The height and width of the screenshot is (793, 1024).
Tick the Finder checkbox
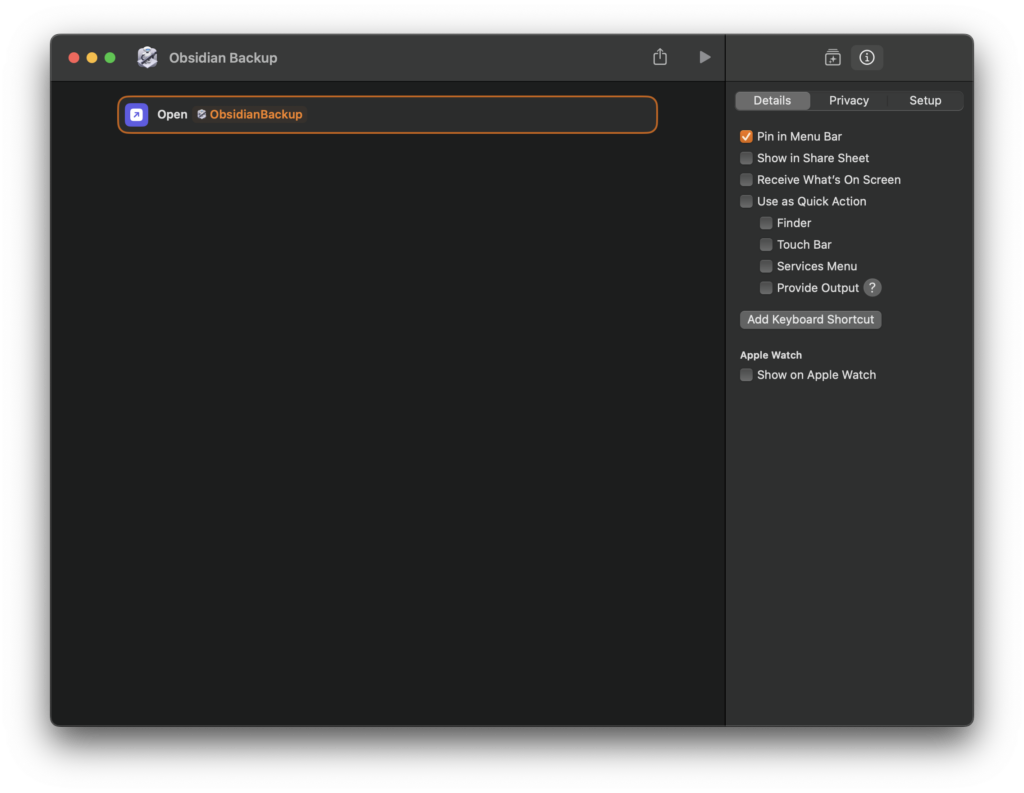click(x=766, y=223)
